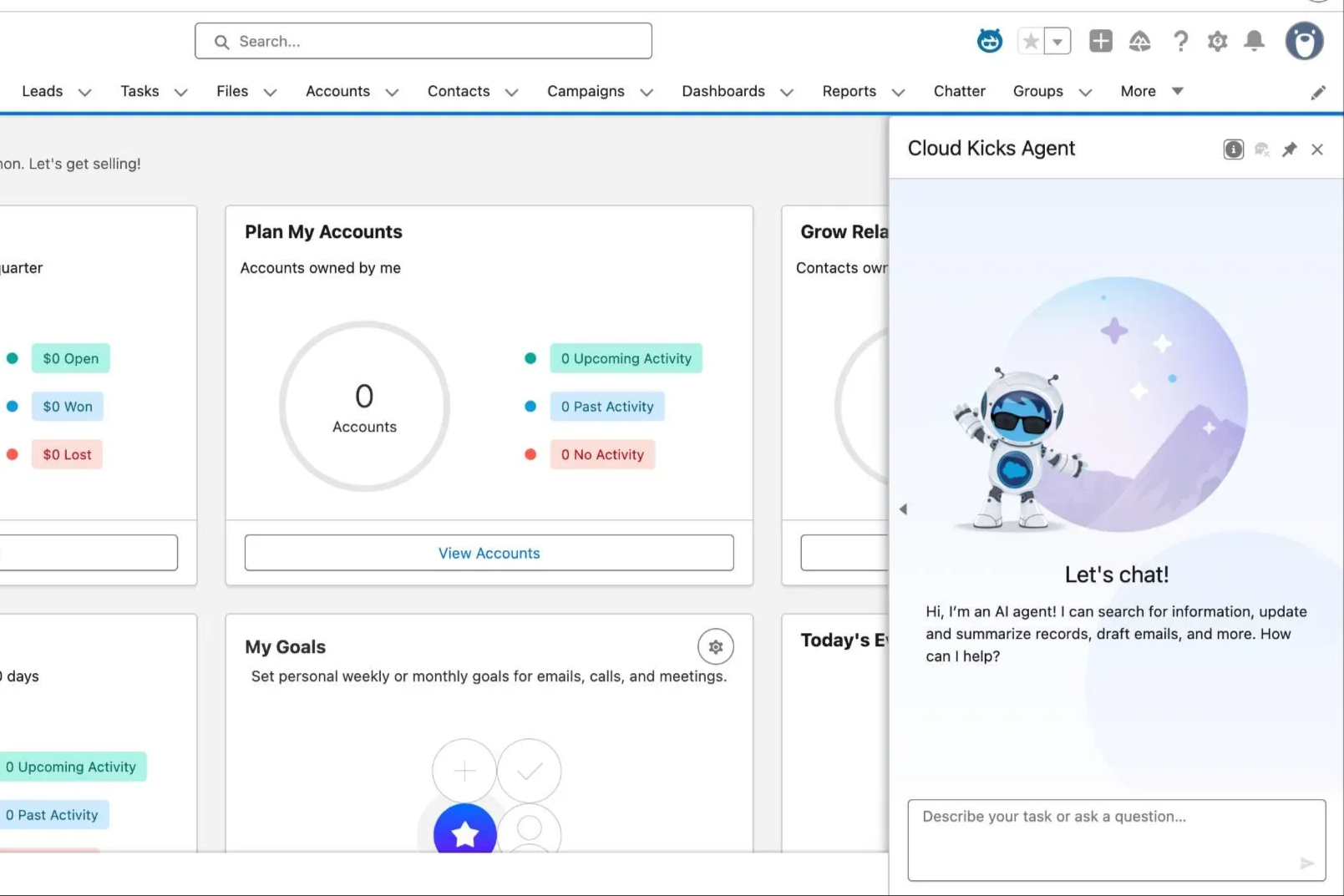1344x896 pixels.
Task: Send the agent message with arrow icon
Action: point(1307,863)
